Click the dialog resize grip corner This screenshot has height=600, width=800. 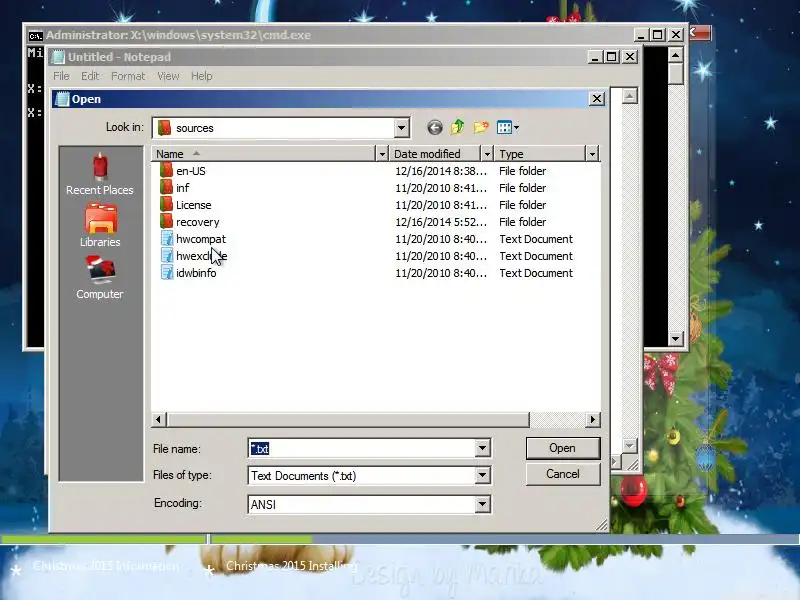pyautogui.click(x=602, y=525)
